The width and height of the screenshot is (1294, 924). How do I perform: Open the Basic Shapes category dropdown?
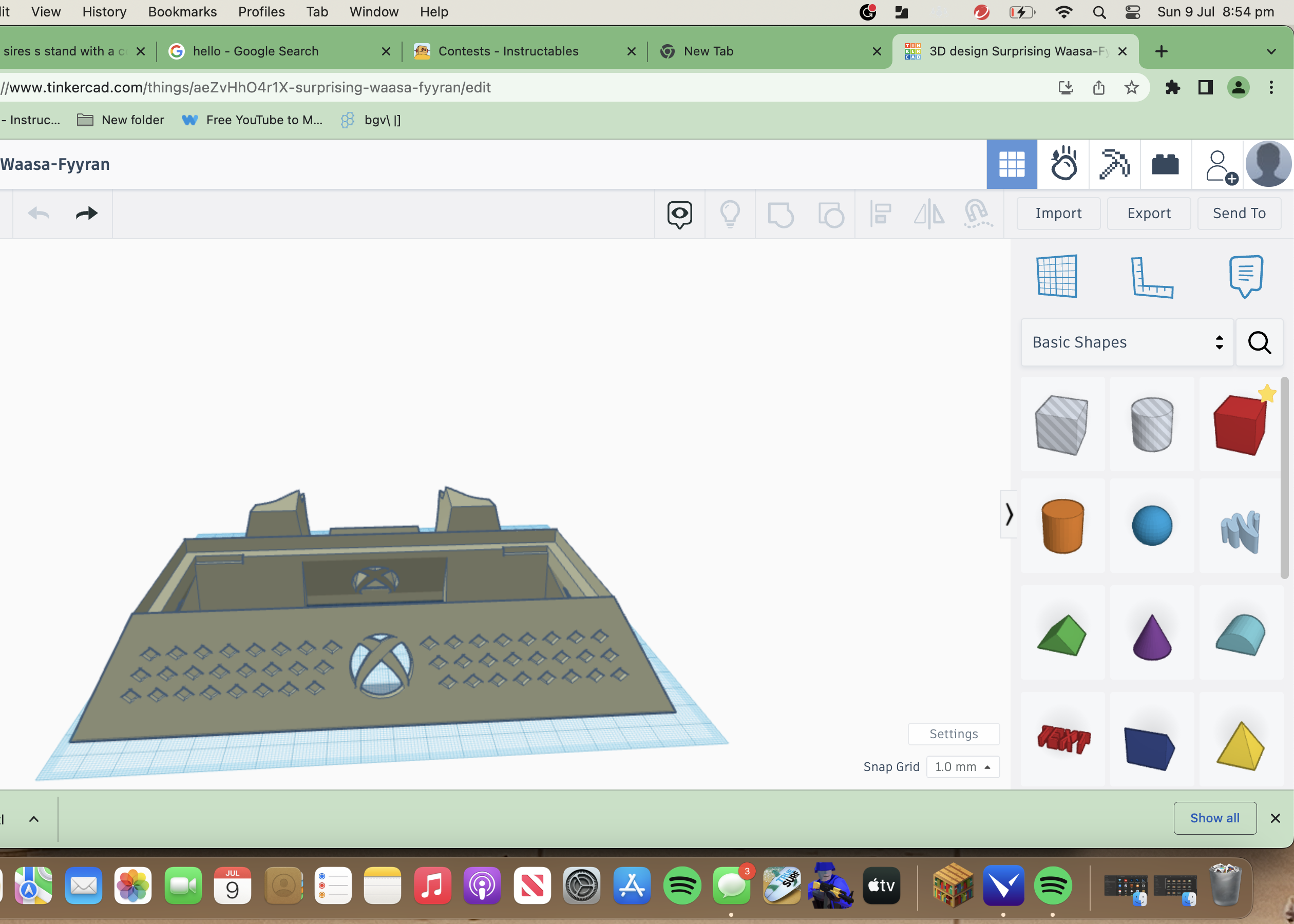pyautogui.click(x=1127, y=342)
